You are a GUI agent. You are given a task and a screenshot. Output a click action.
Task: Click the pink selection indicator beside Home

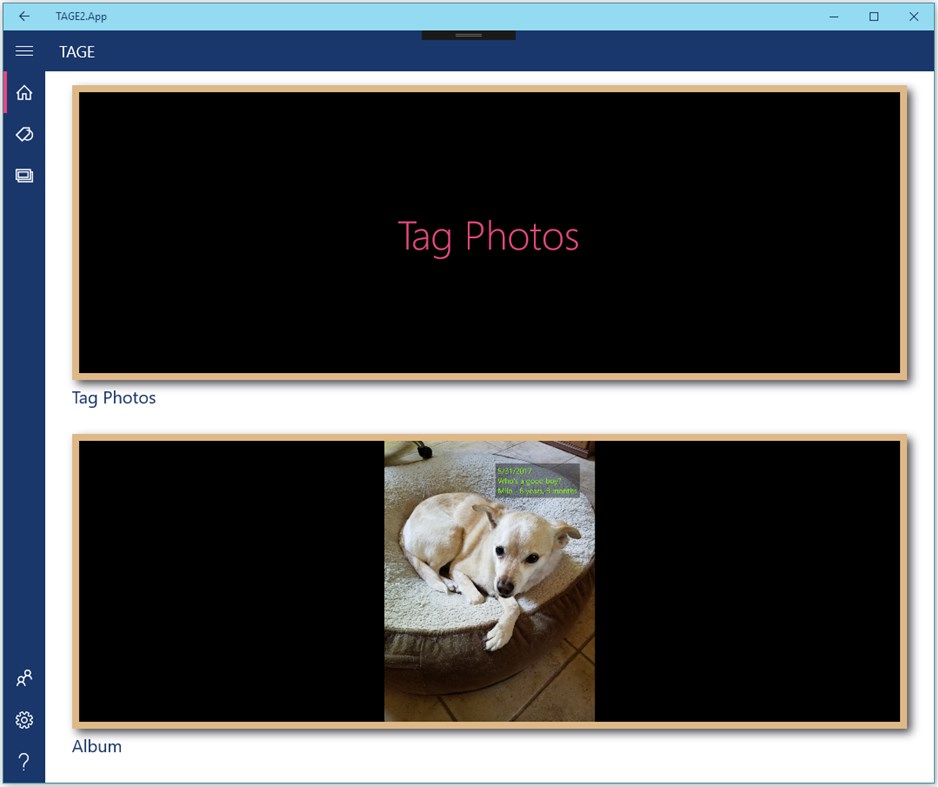[6, 92]
